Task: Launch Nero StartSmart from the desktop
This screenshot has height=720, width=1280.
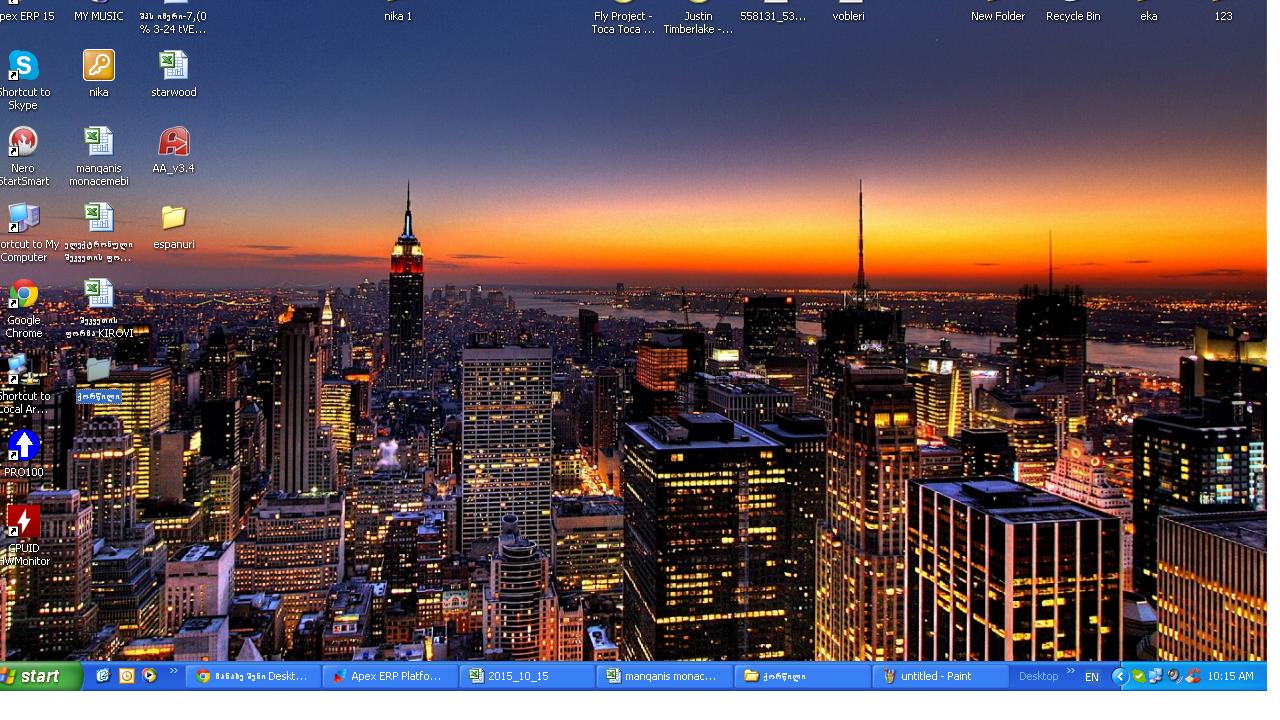Action: (x=23, y=142)
